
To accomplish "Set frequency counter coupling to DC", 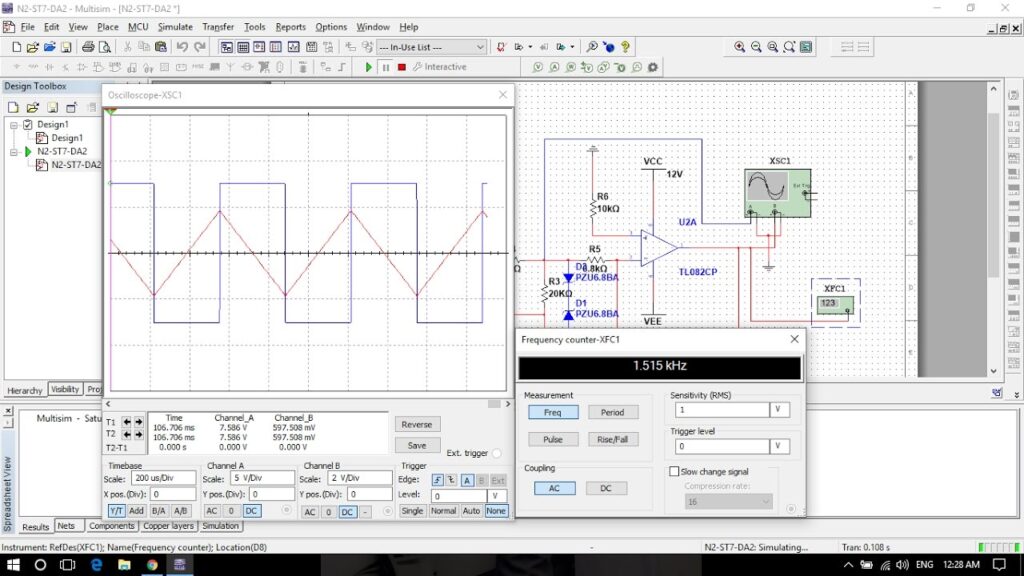I will pos(606,488).
